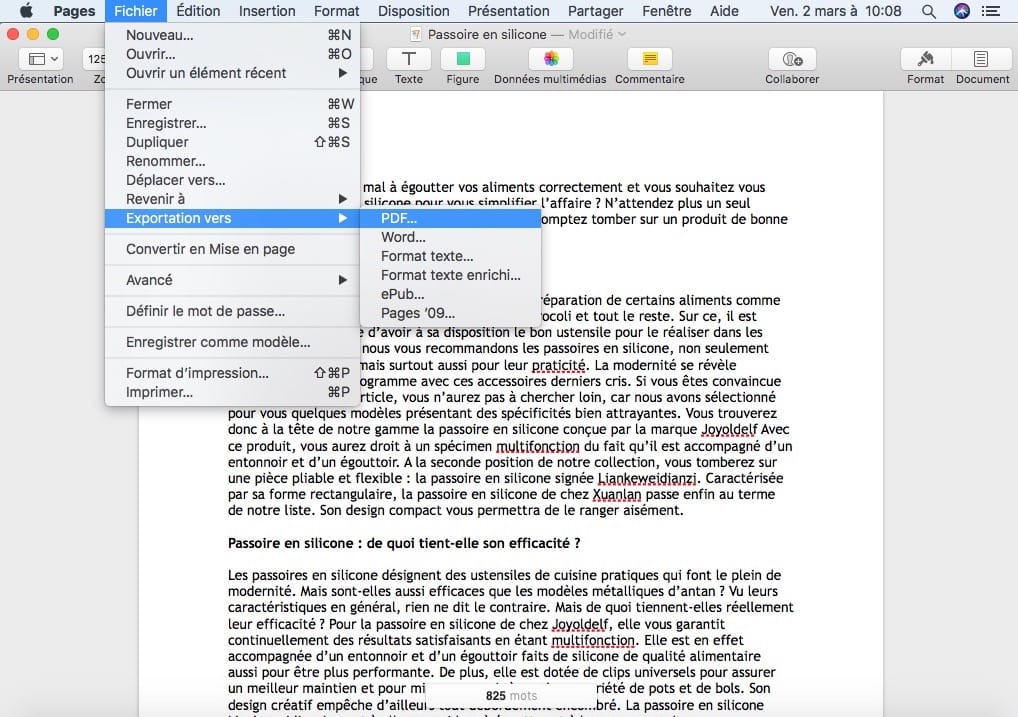
Task: Add a Commentaire note
Action: tap(650, 59)
